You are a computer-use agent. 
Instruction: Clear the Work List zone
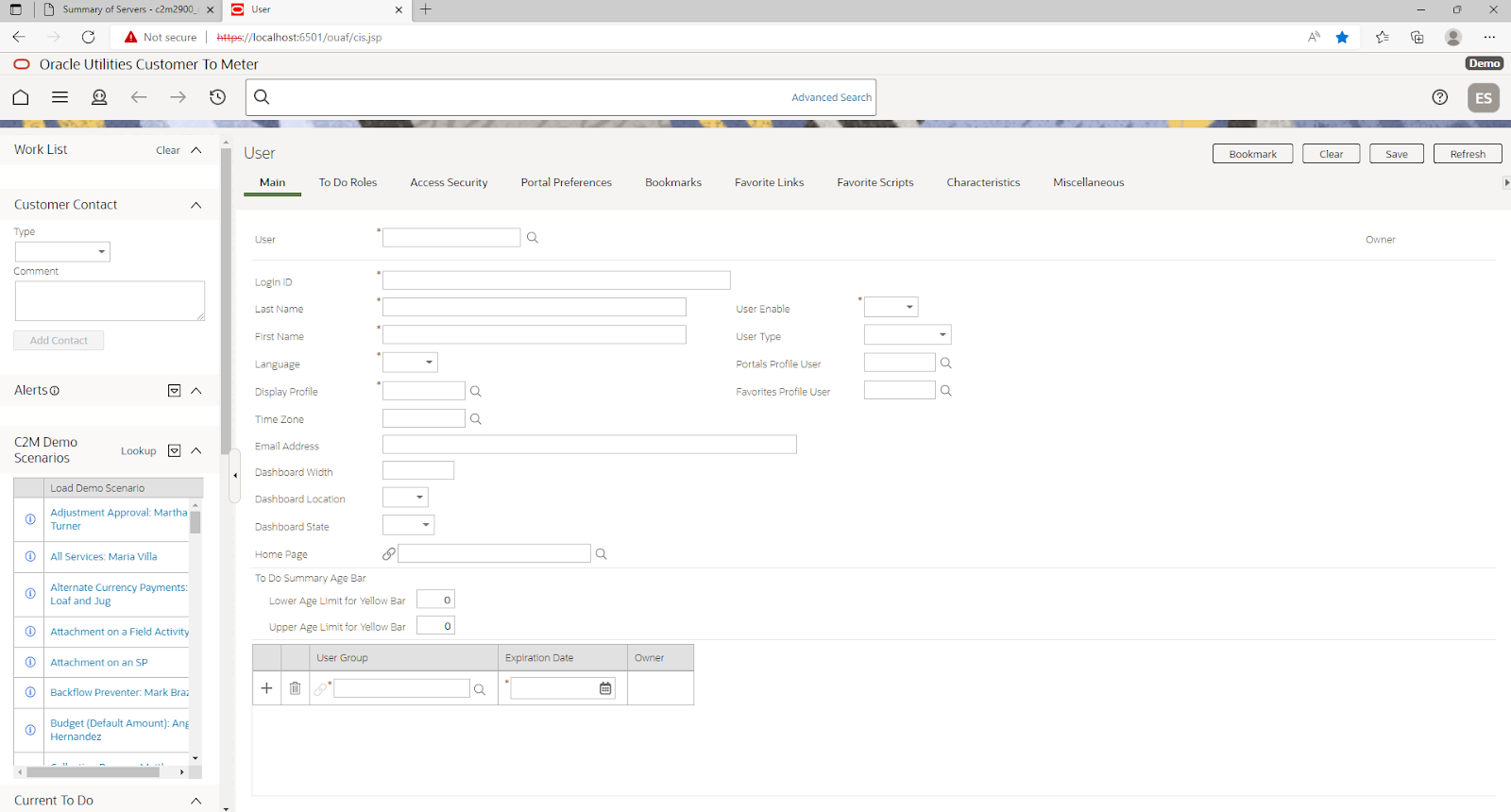[168, 150]
